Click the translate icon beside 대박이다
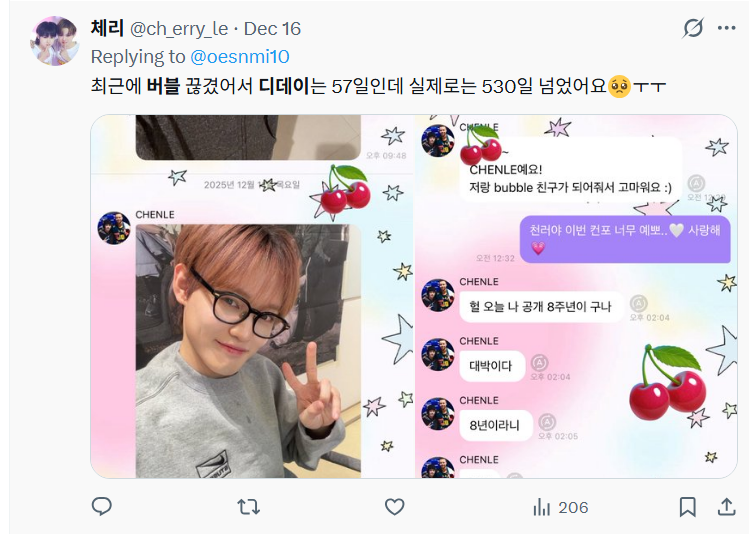 coord(539,363)
